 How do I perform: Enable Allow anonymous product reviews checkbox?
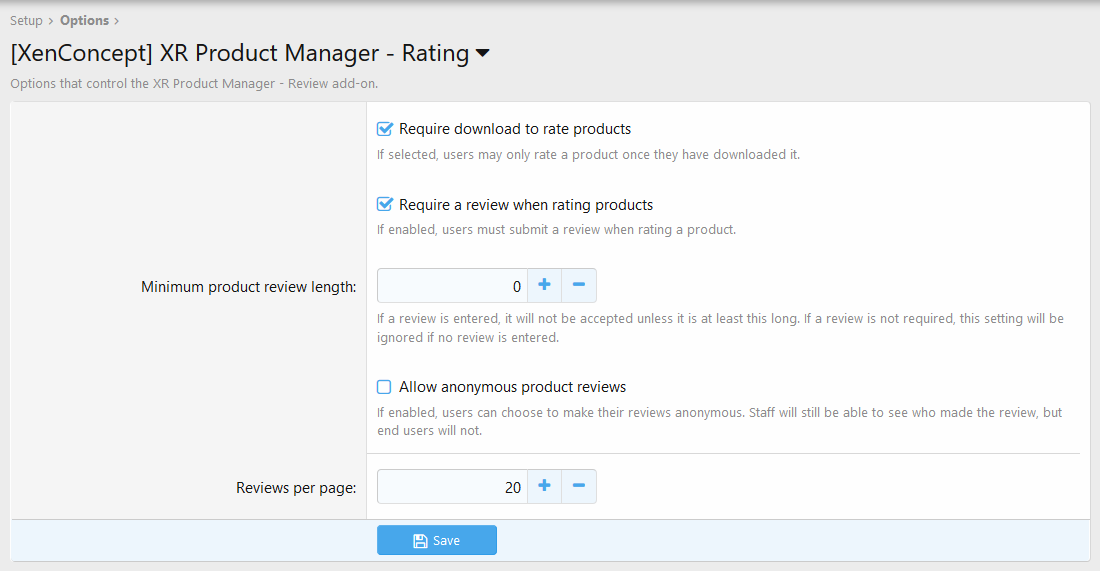pos(384,387)
